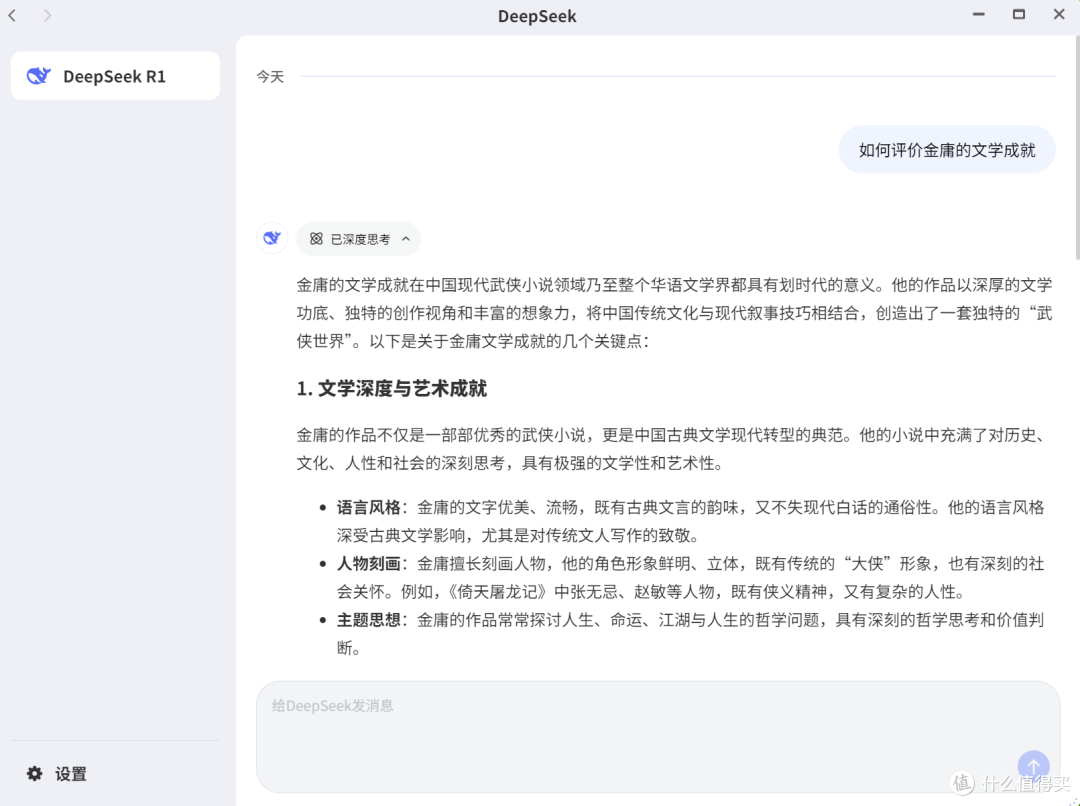Click the paragraph starting 金庸的作品不仅是一部部

pyautogui.click(x=674, y=449)
